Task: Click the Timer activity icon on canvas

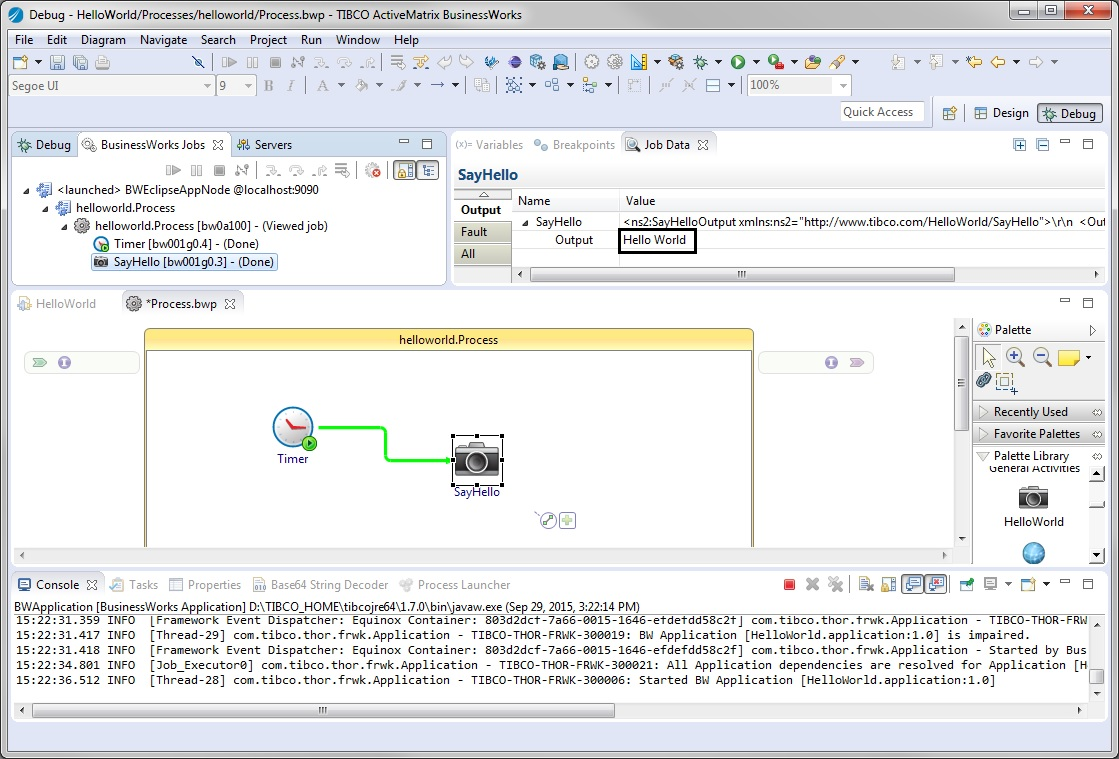Action: (293, 428)
